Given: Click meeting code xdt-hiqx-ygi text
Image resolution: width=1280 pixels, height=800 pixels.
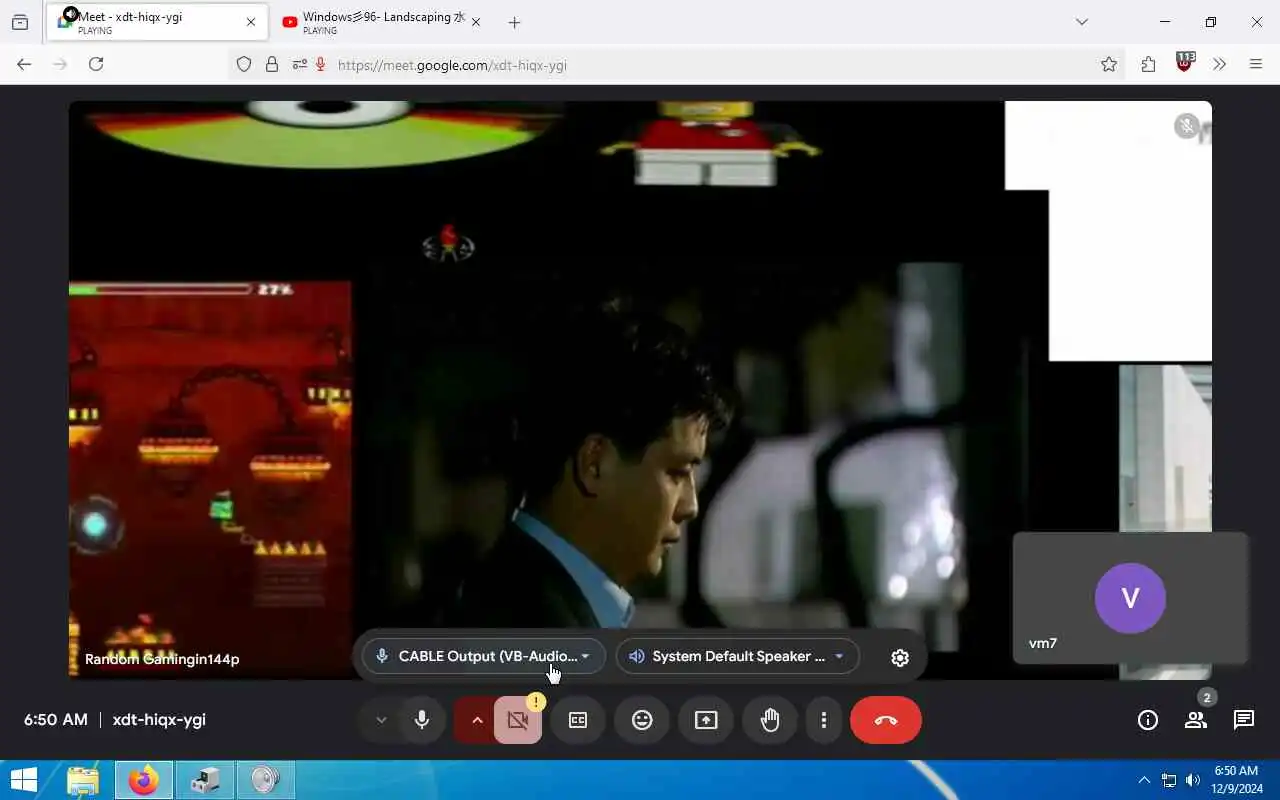Looking at the screenshot, I should point(159,719).
